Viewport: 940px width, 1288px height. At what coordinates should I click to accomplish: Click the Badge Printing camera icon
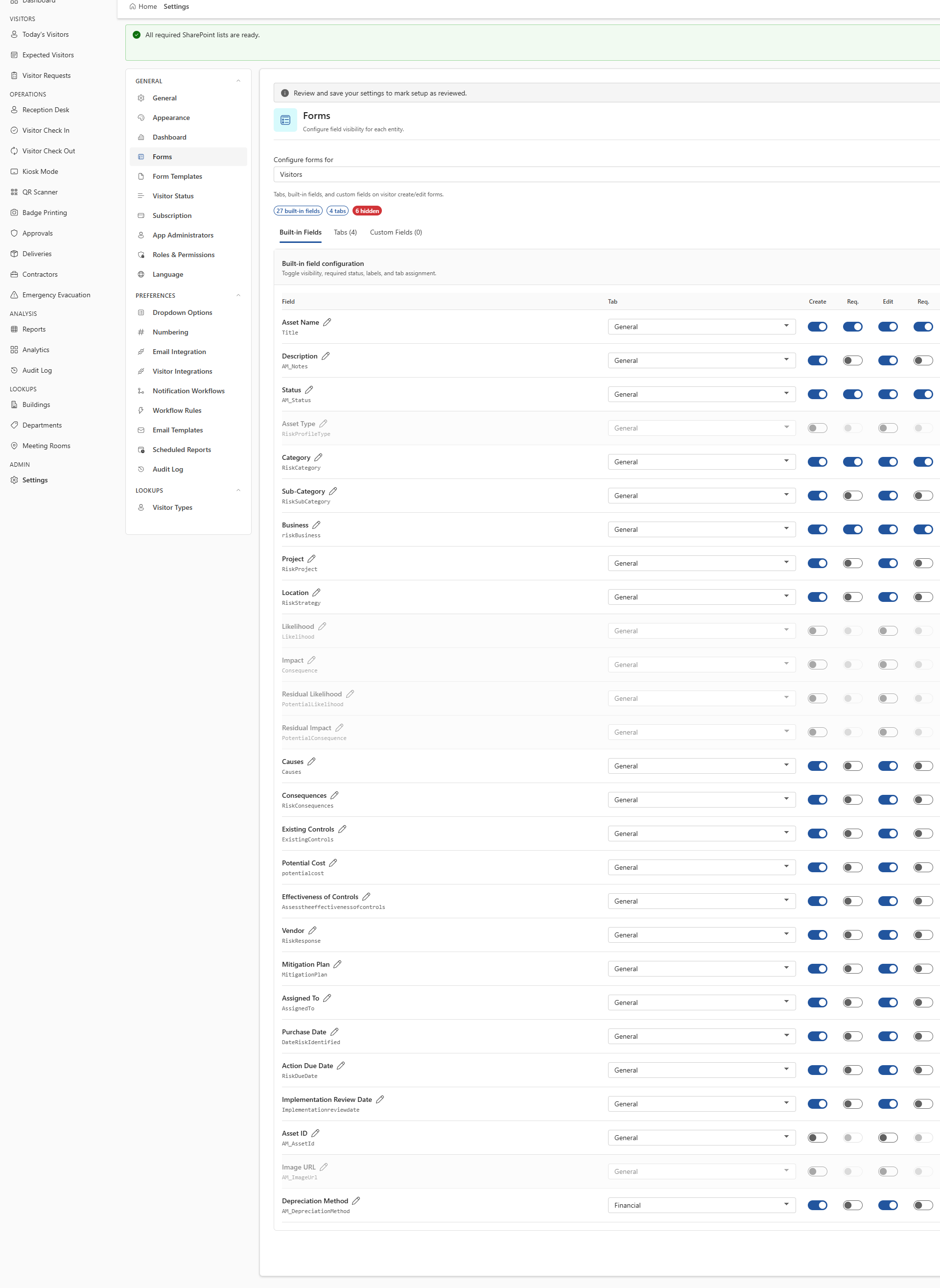coord(14,212)
